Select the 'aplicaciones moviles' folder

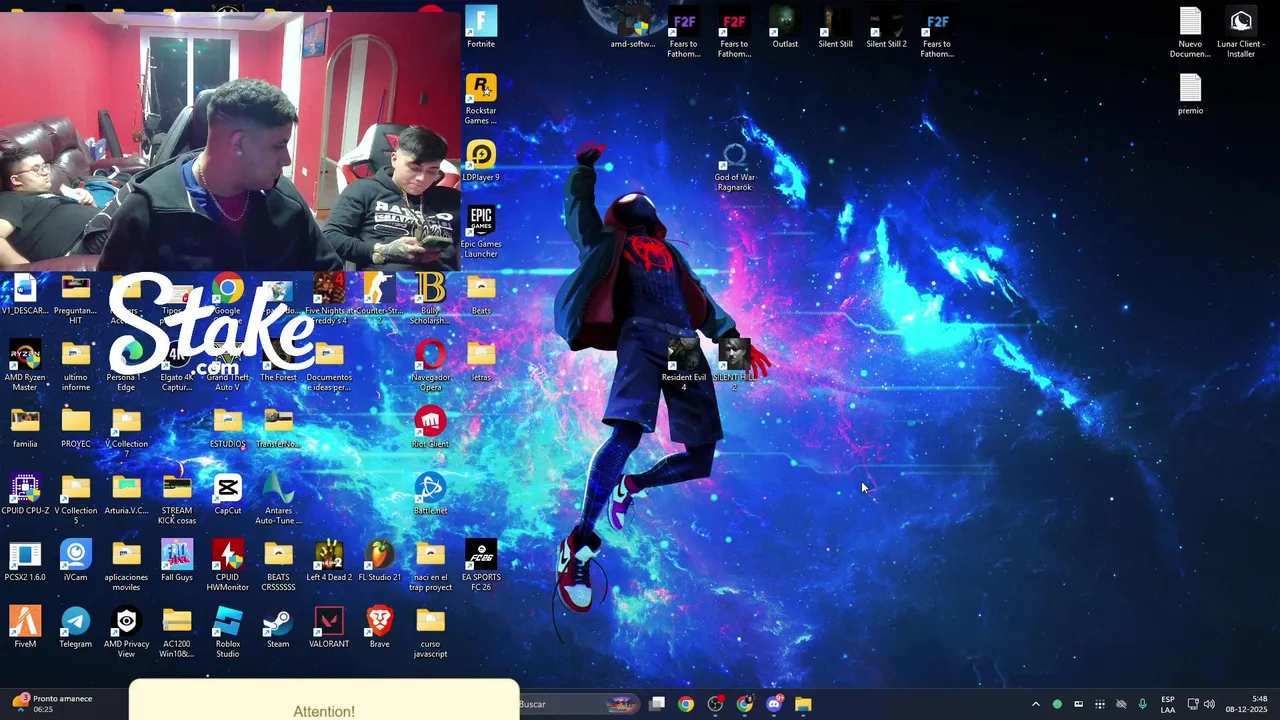click(x=126, y=566)
